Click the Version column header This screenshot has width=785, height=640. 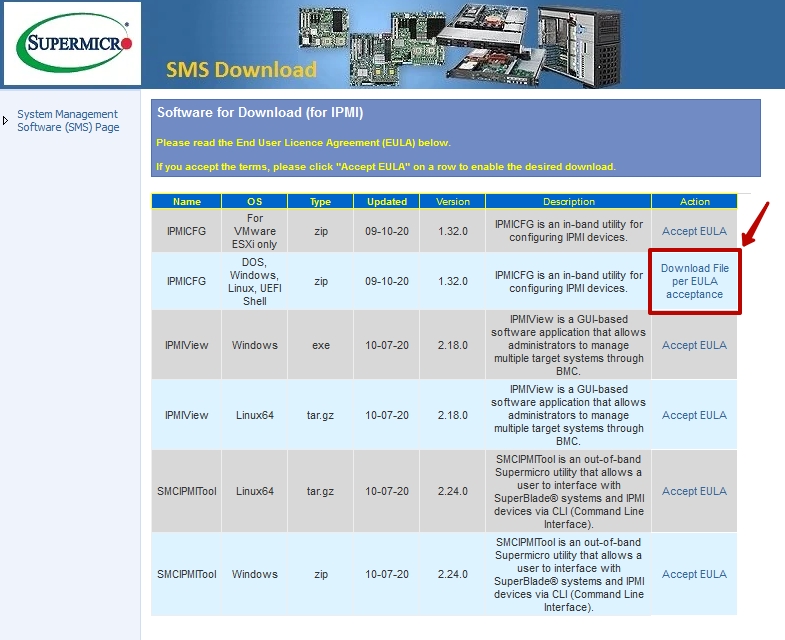[x=453, y=201]
